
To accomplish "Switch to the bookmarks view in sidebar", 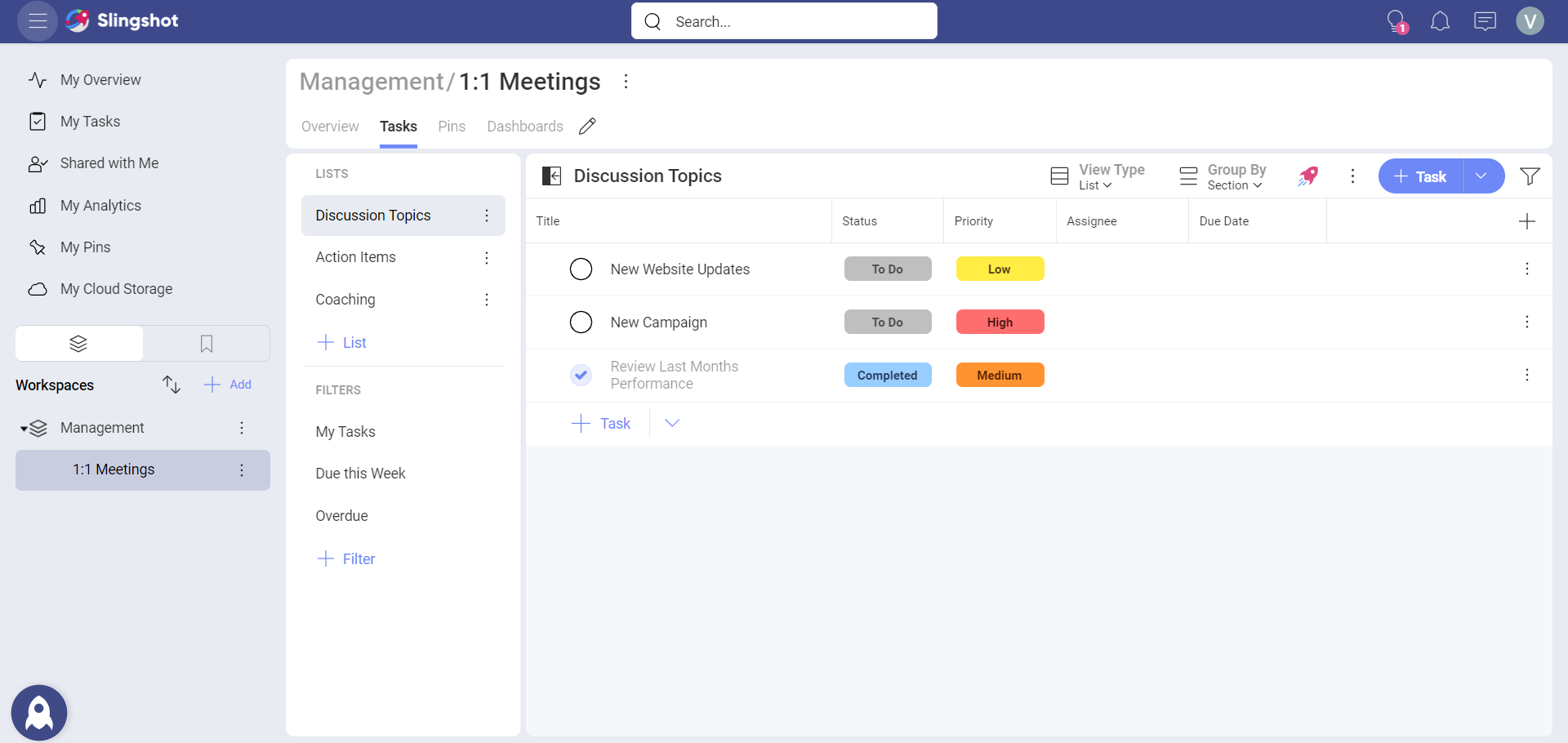I will tap(207, 344).
